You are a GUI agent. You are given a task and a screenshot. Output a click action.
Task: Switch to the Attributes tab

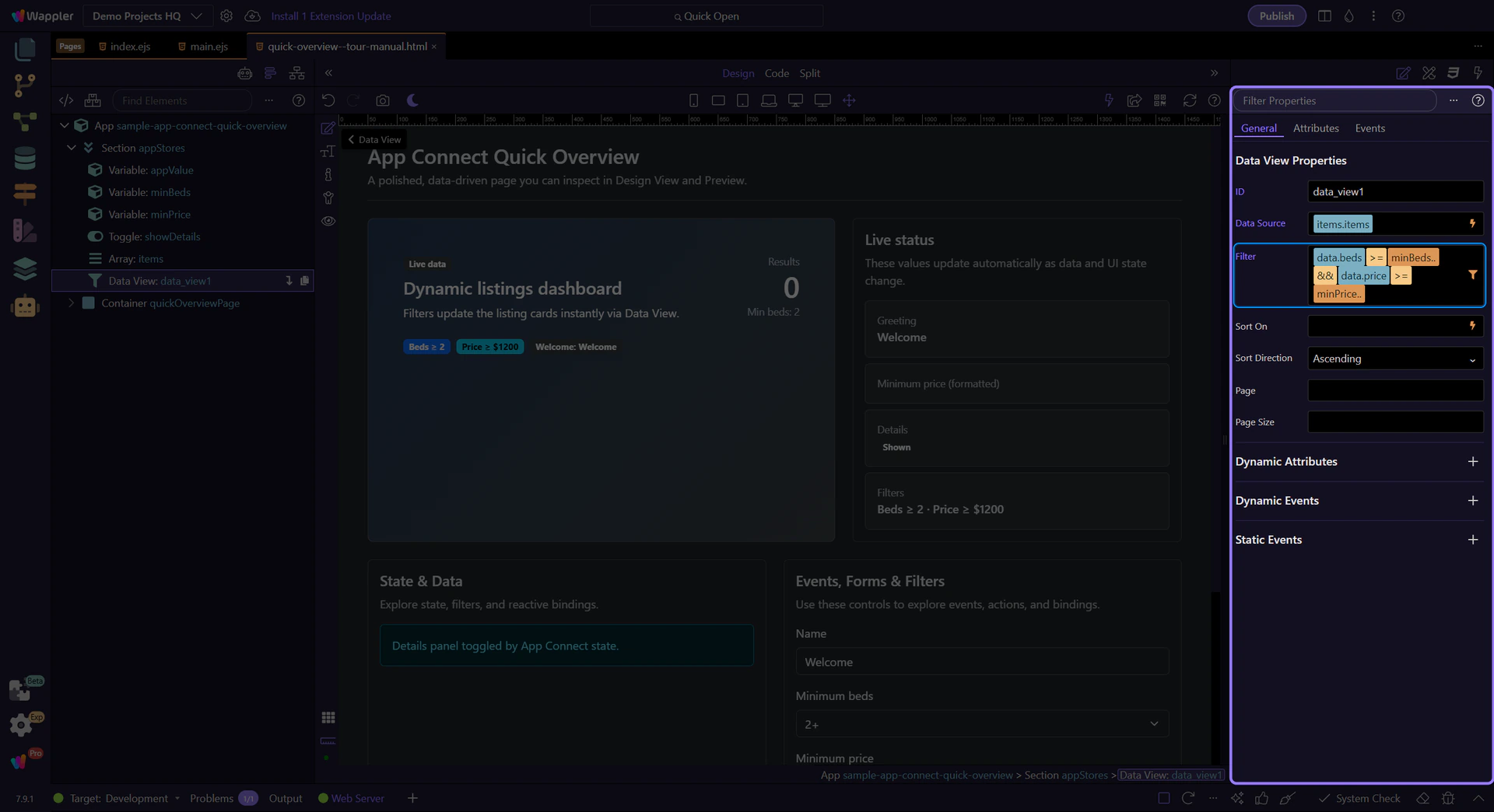point(1315,128)
